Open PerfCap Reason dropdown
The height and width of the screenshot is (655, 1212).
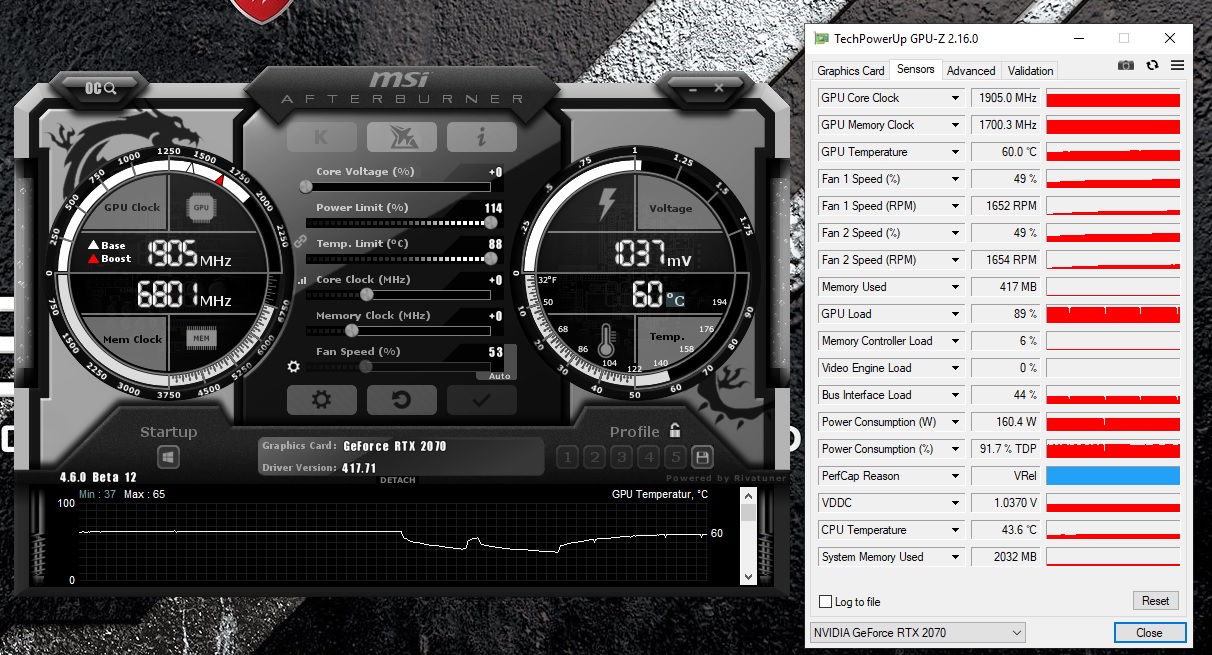pyautogui.click(x=955, y=476)
